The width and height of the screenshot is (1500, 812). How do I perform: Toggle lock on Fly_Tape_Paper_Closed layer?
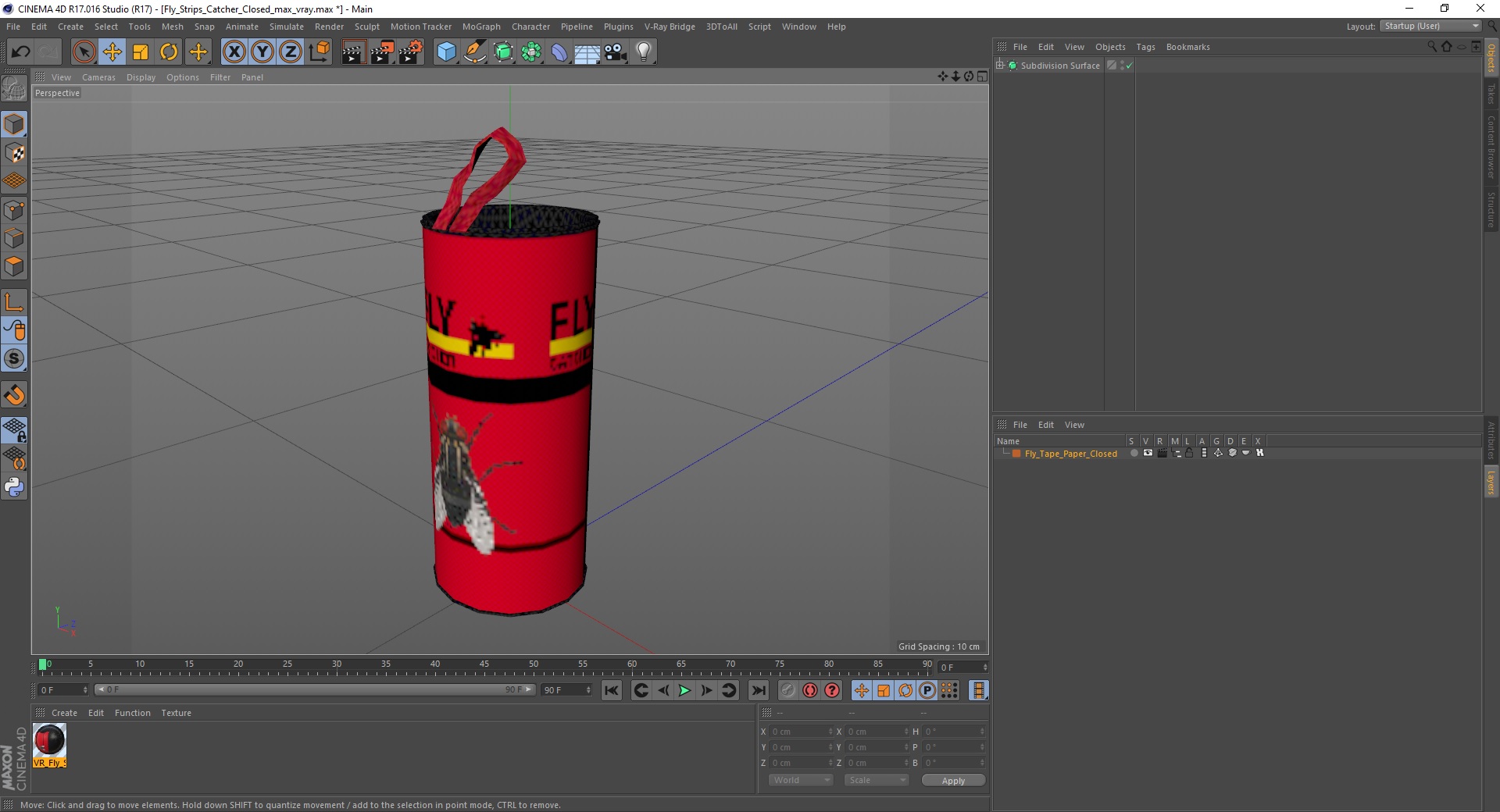(x=1189, y=454)
